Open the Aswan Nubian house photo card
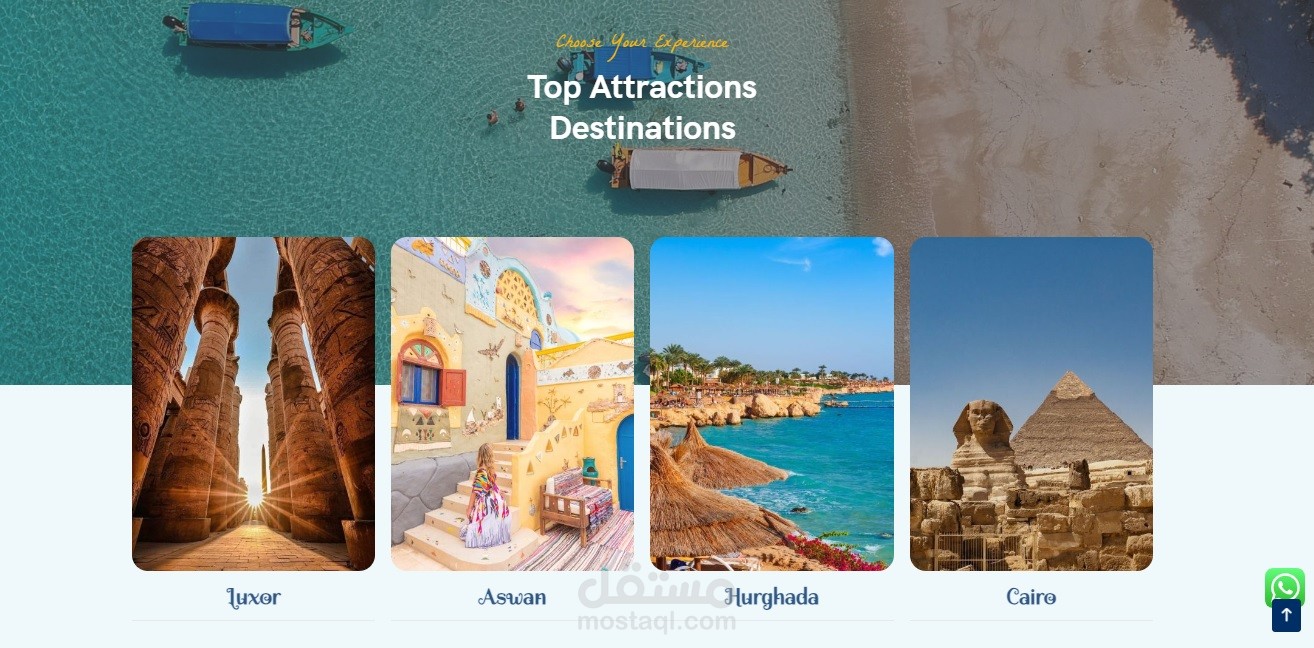The width and height of the screenshot is (1314, 648). tap(512, 404)
